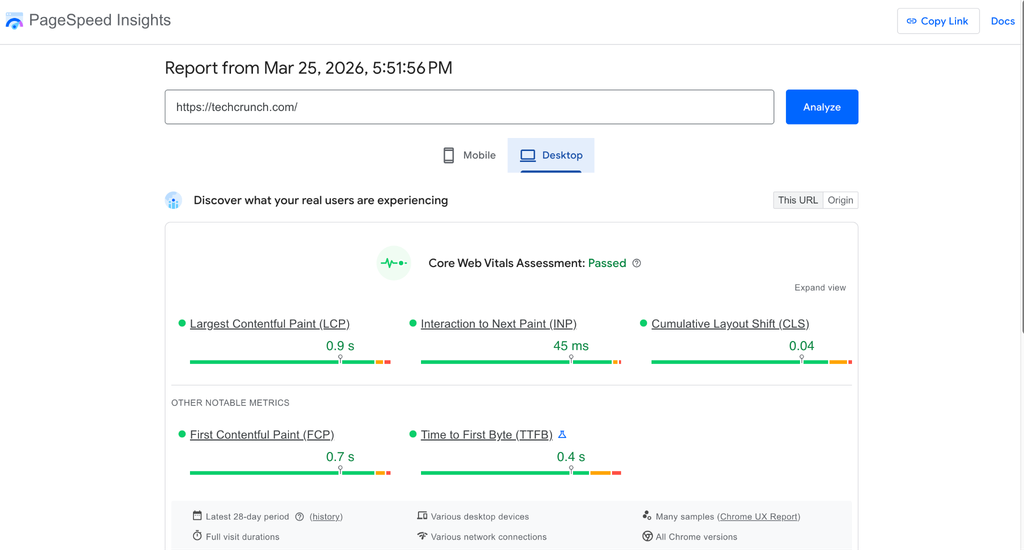1024x550 pixels.
Task: Click the Analyze button
Action: pos(822,107)
